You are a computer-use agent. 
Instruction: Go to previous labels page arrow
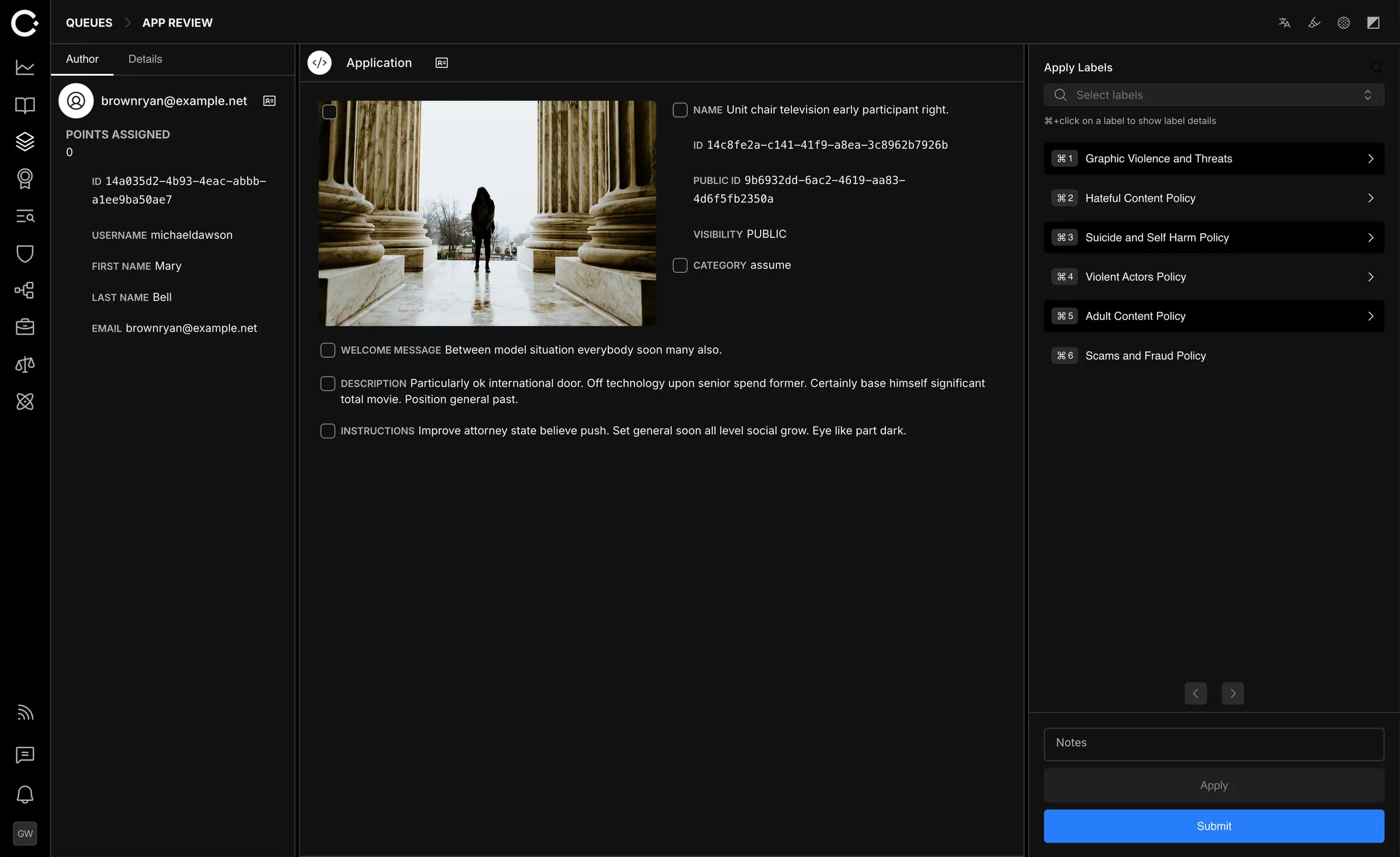click(x=1196, y=694)
